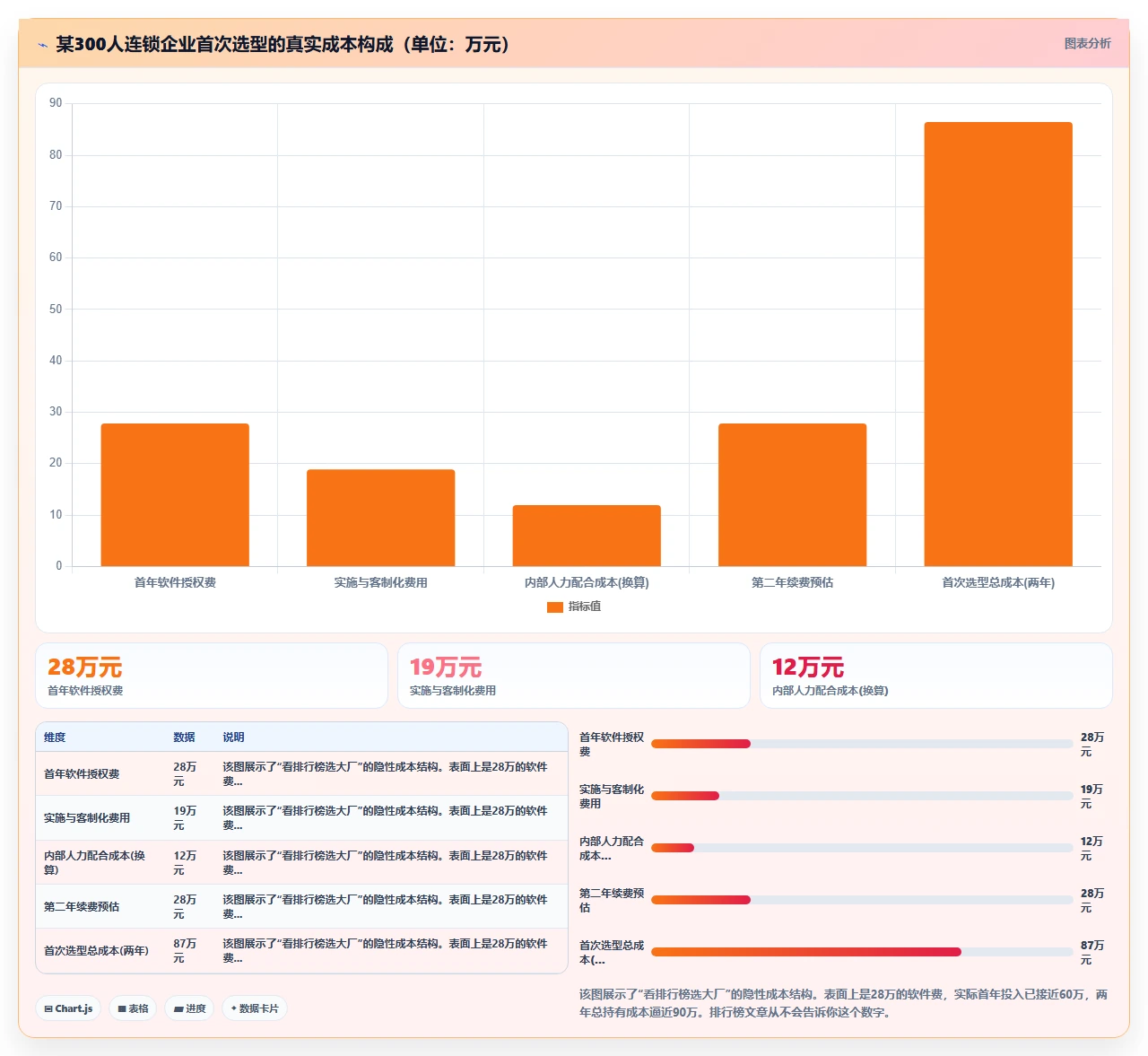Click the 维度 column header in table
Image resolution: width=1148 pixels, height=1056 pixels.
(x=55, y=737)
